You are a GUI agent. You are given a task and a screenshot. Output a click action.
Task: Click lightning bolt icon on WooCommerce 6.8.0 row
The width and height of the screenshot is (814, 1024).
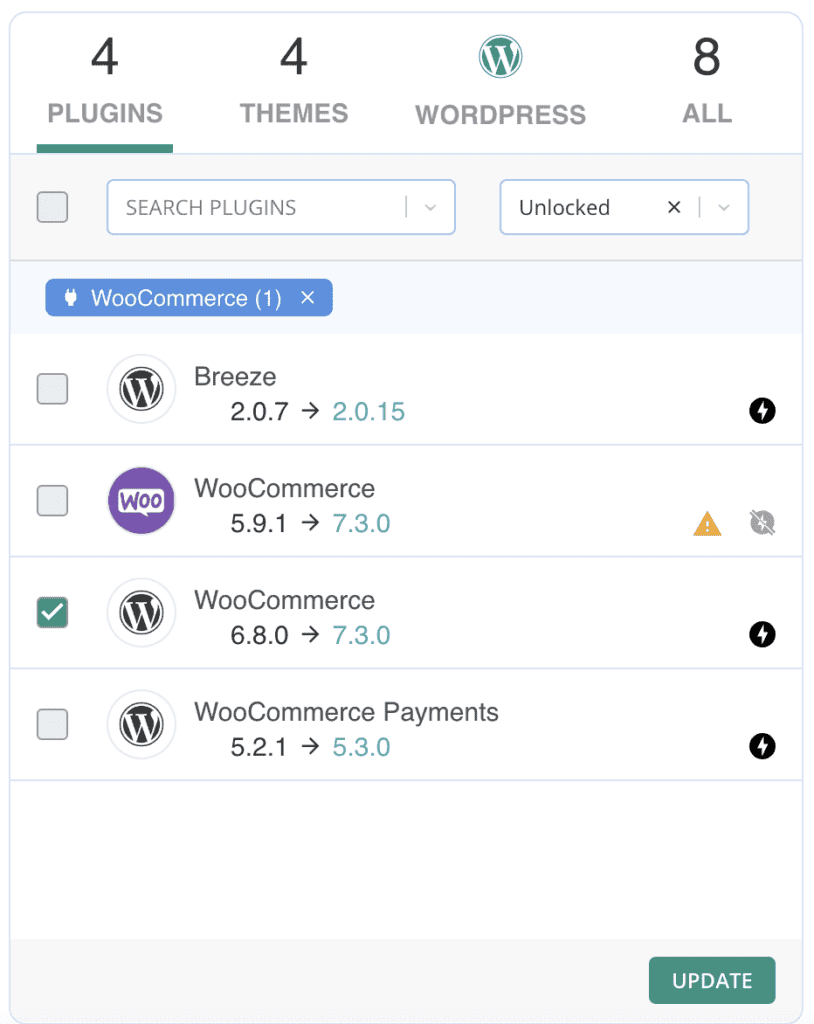(x=762, y=634)
